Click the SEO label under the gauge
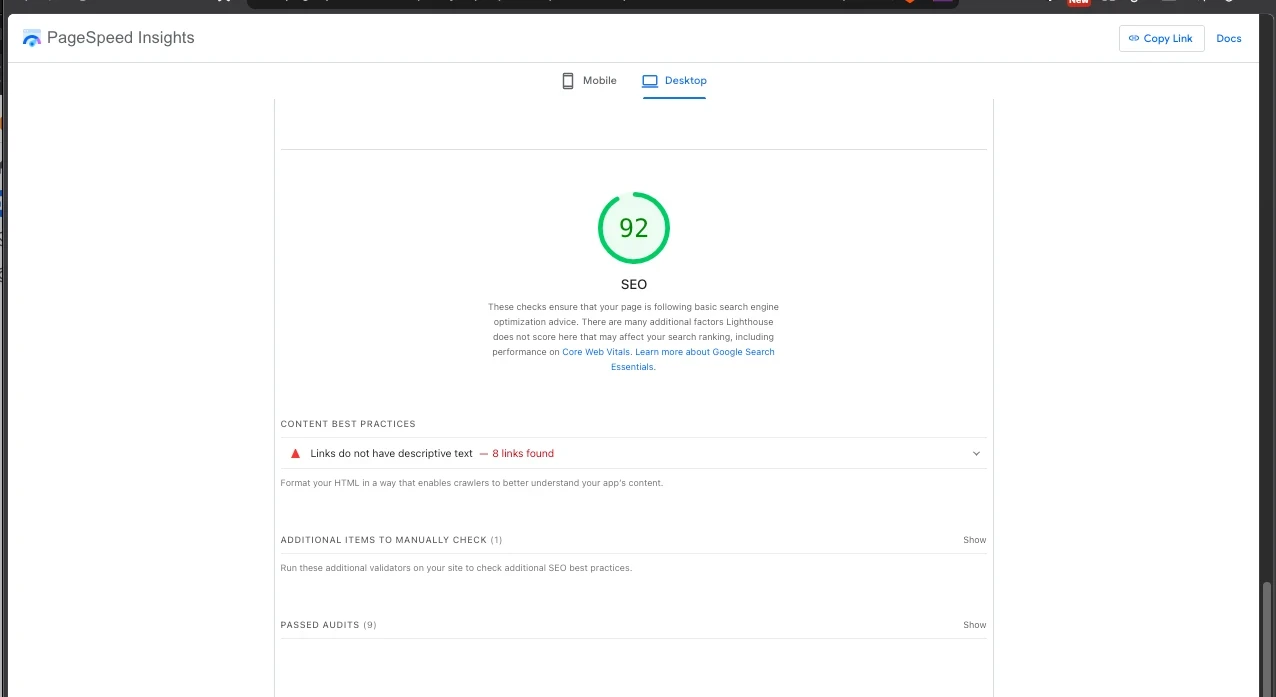Screen dimensions: 1276x697 coord(634,285)
